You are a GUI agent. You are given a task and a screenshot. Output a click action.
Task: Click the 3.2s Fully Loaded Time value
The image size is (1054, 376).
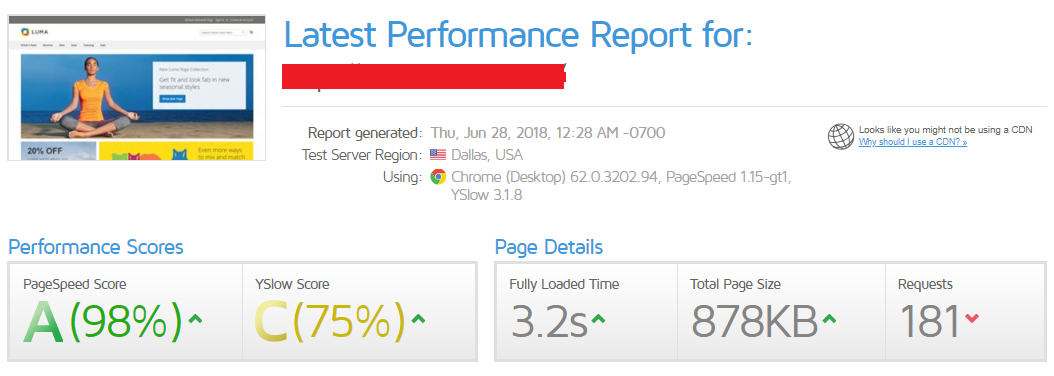click(x=549, y=321)
